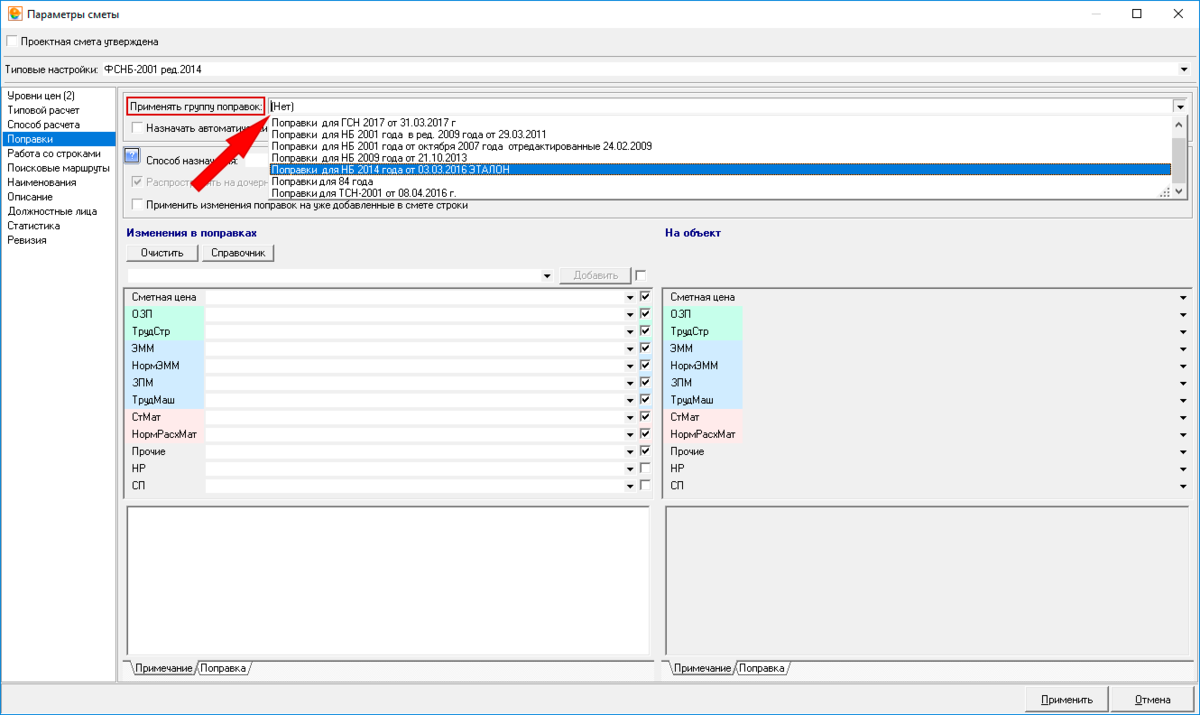Viewport: 1200px width, 715px height.
Task: Uncheck the СтМат row checkbox
Action: coord(645,417)
